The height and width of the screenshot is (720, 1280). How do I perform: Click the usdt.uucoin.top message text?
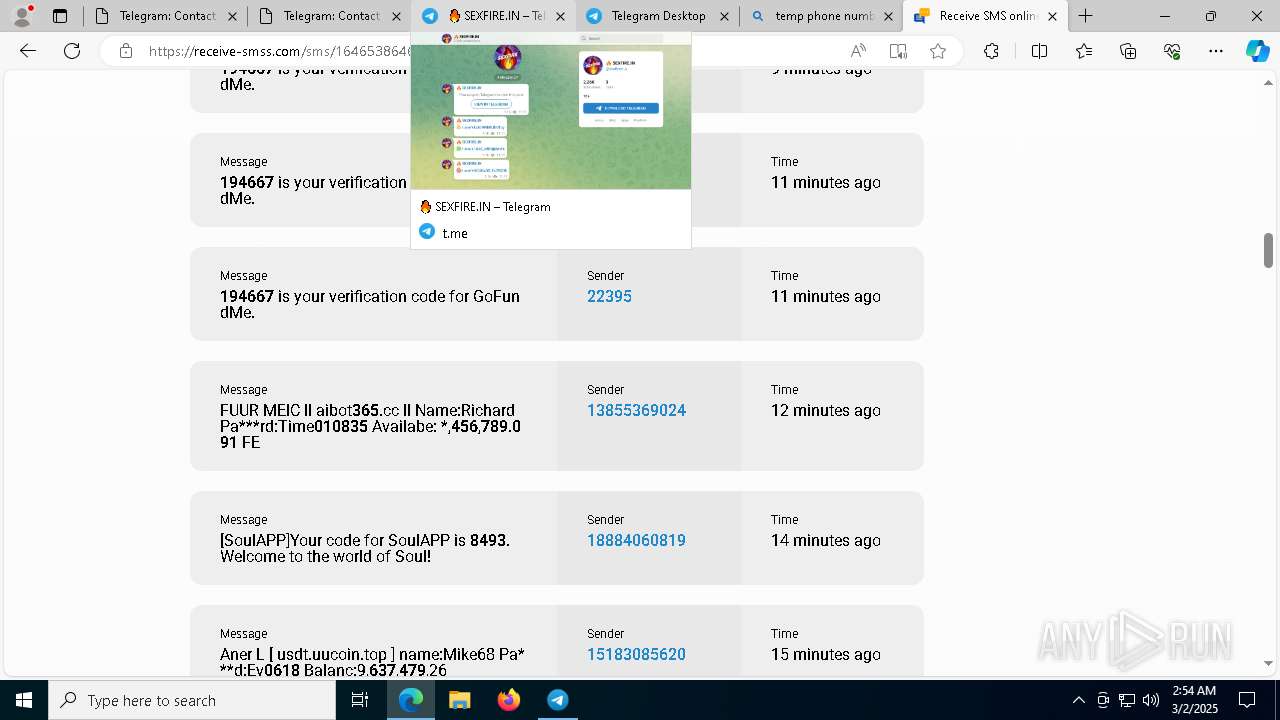[x=372, y=662]
